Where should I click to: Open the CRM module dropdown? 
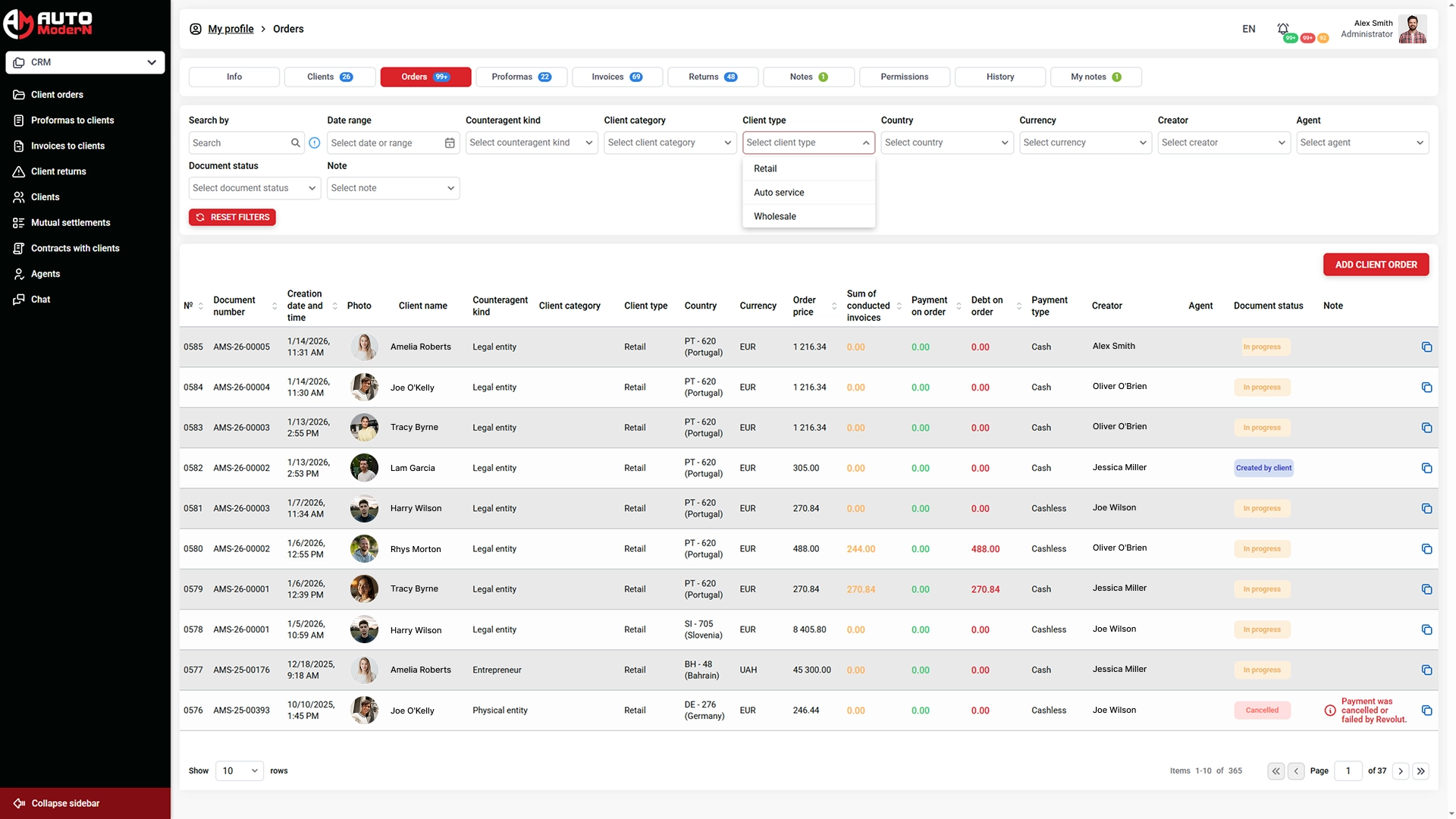[85, 62]
